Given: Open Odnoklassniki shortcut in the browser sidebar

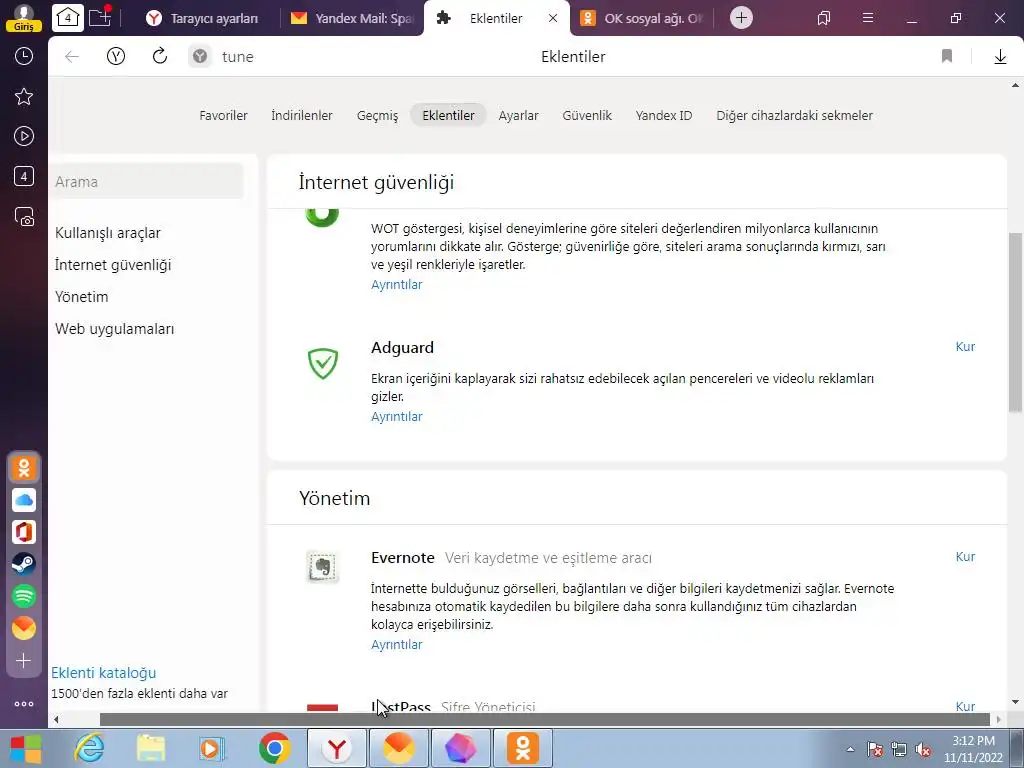Looking at the screenshot, I should tap(24, 468).
